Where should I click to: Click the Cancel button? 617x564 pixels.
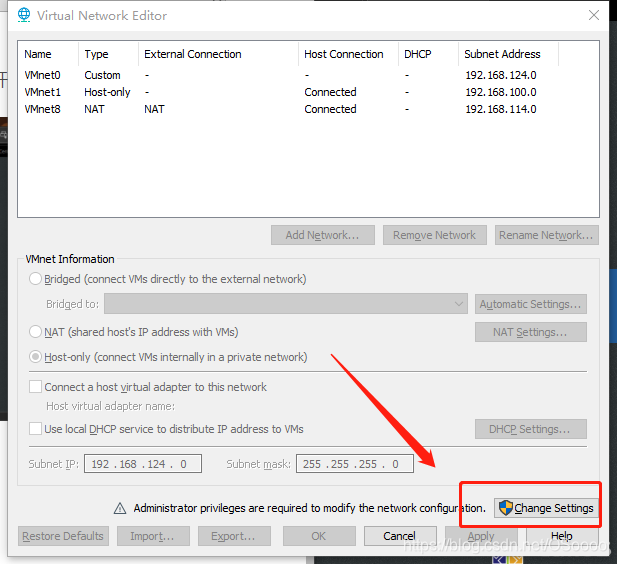[x=400, y=536]
